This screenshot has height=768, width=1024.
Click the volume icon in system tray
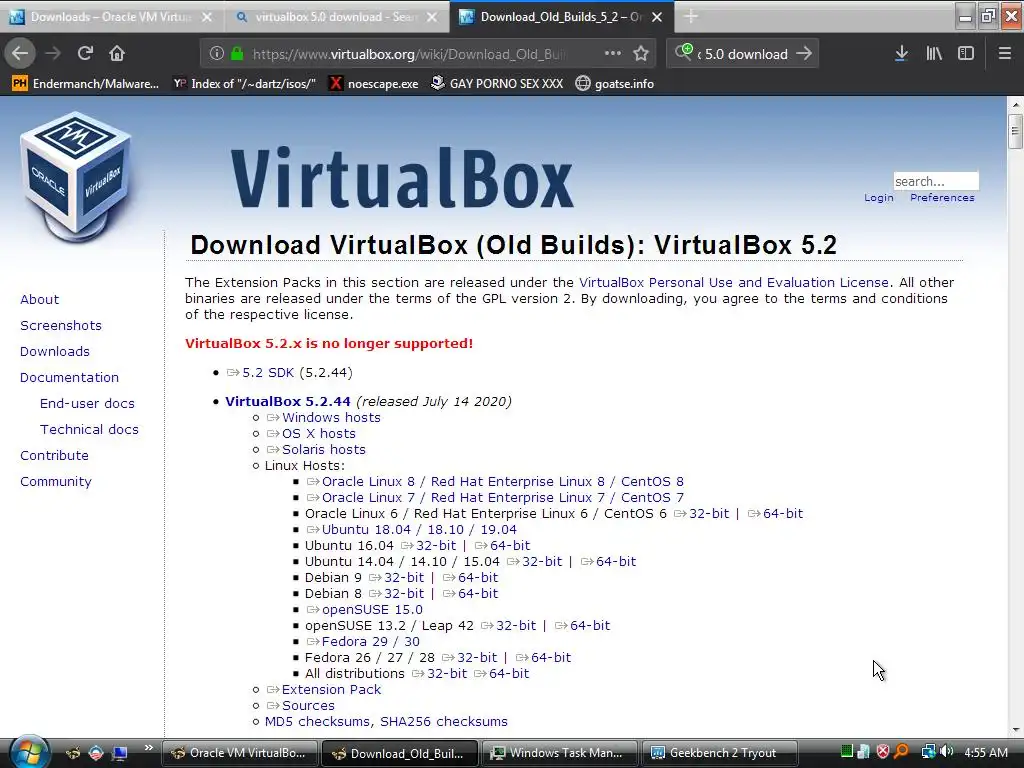coord(946,752)
